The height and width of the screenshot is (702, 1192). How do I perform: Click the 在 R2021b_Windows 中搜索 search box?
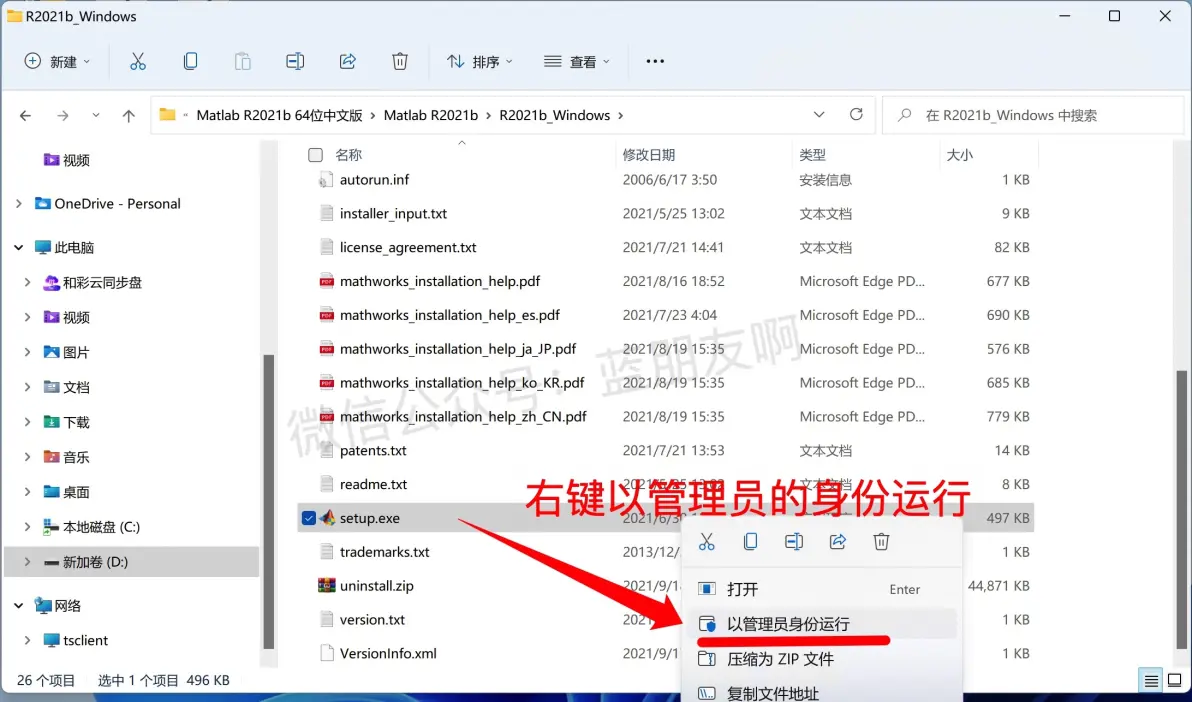[1033, 116]
